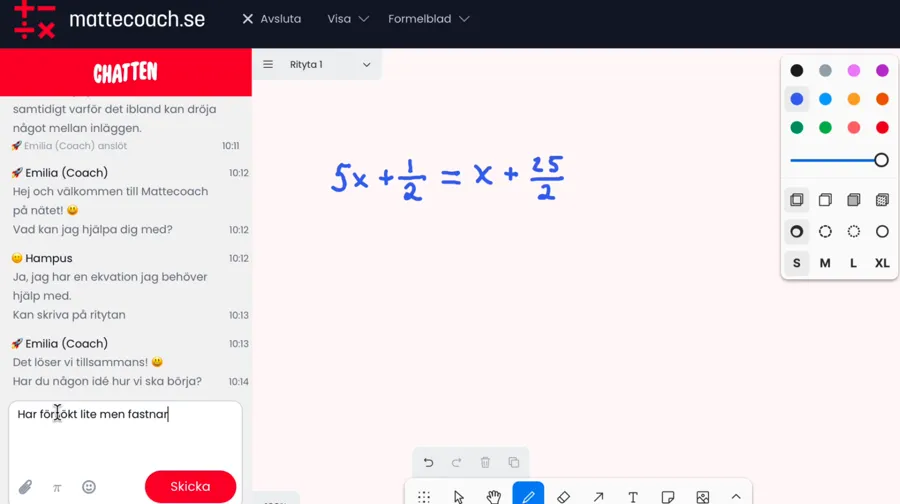
Task: Click 'Vad kan jag hjälpa dig med?' message
Action: [92, 230]
